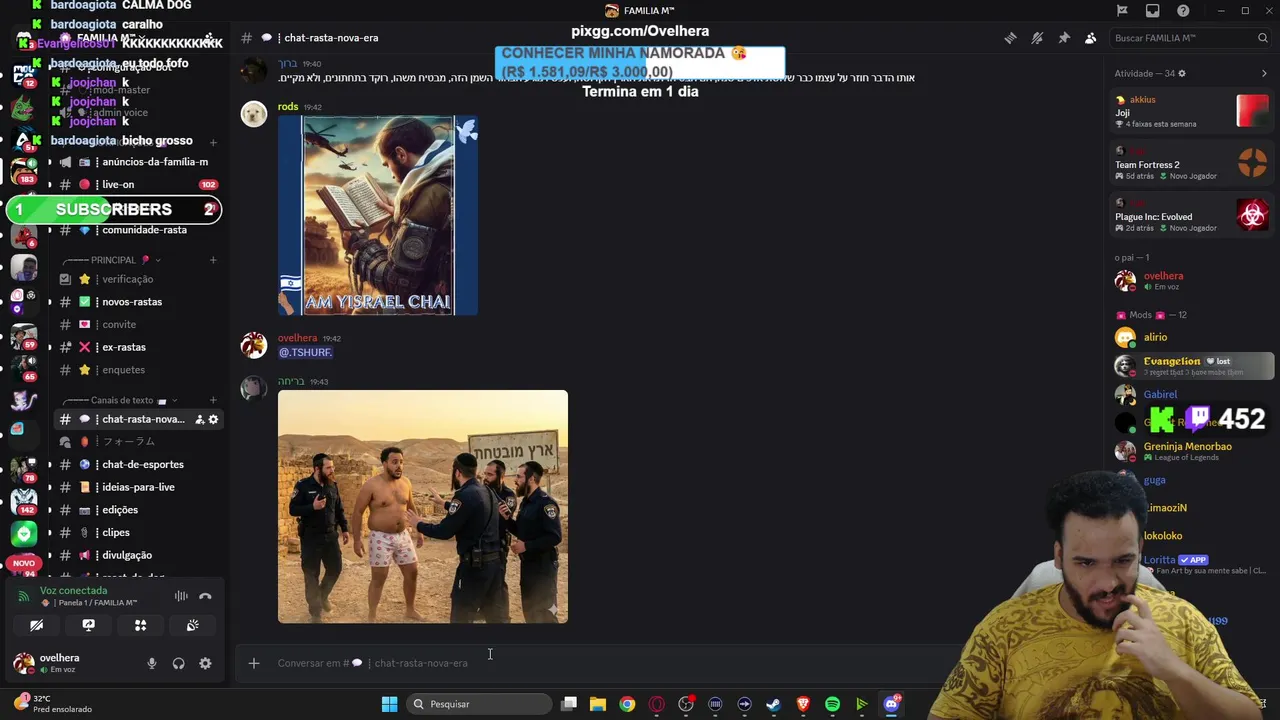
Task: Edit chat-rasta-nova-era channel settings gear
Action: pos(213,420)
